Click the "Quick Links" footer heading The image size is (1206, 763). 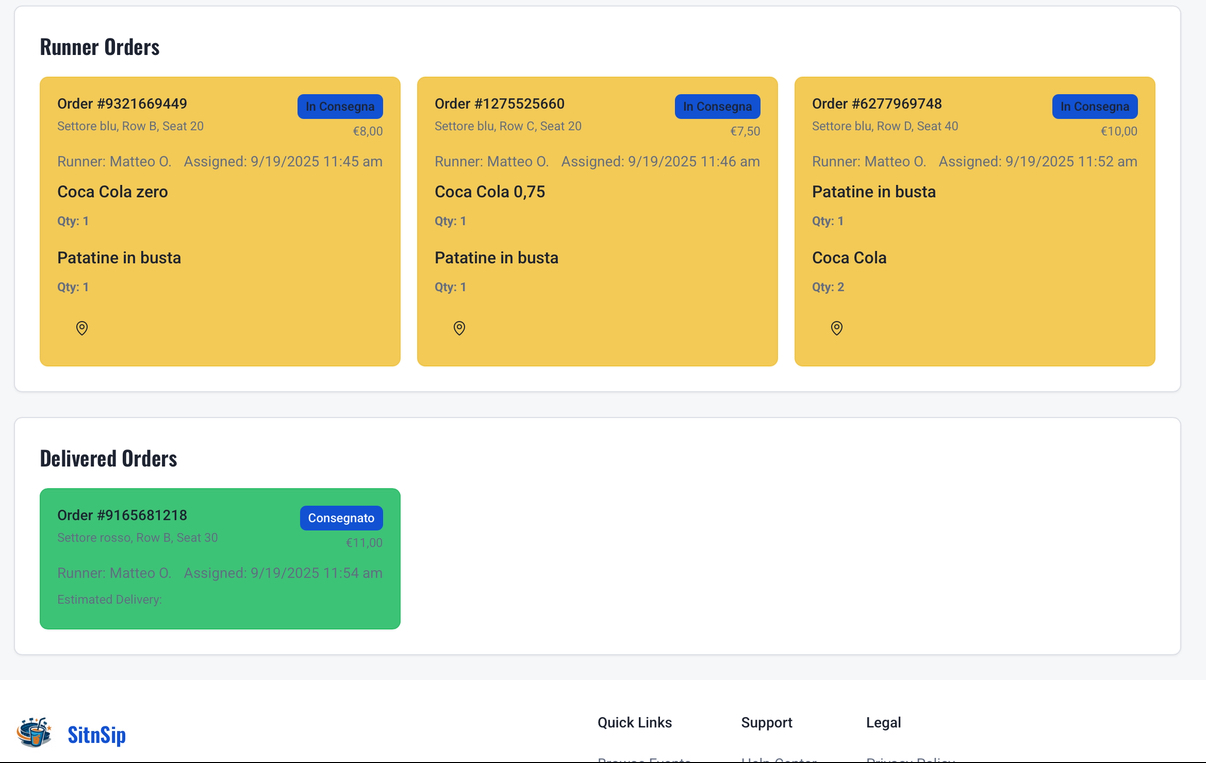click(x=635, y=722)
